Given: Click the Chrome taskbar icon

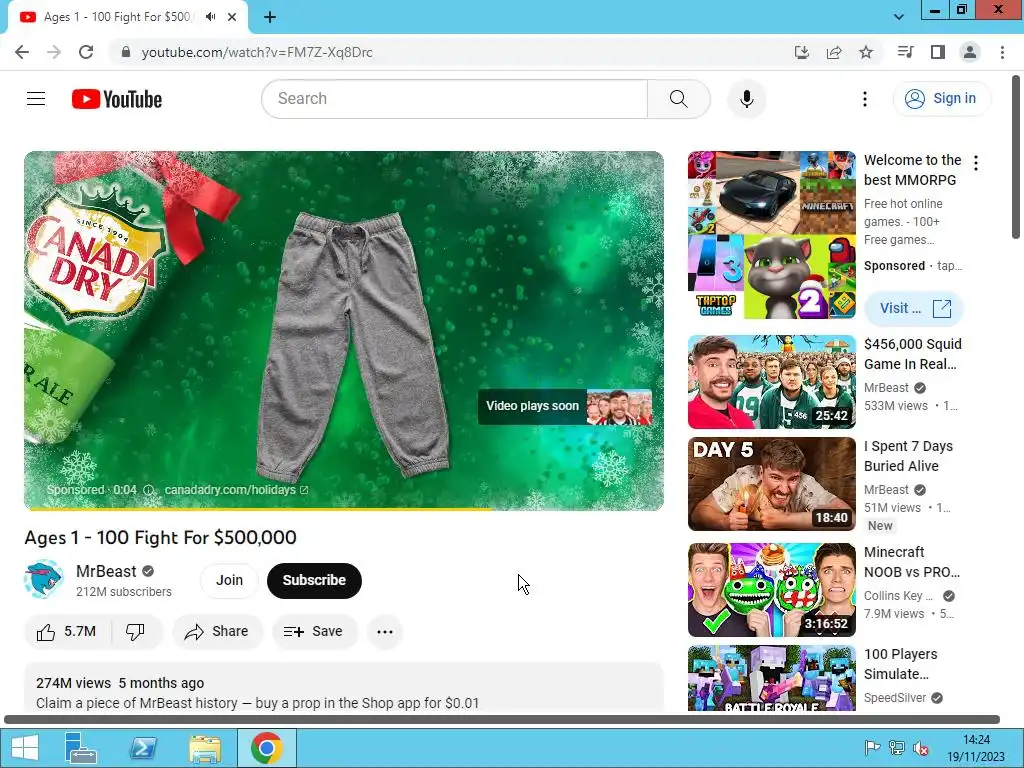Looking at the screenshot, I should (266, 748).
